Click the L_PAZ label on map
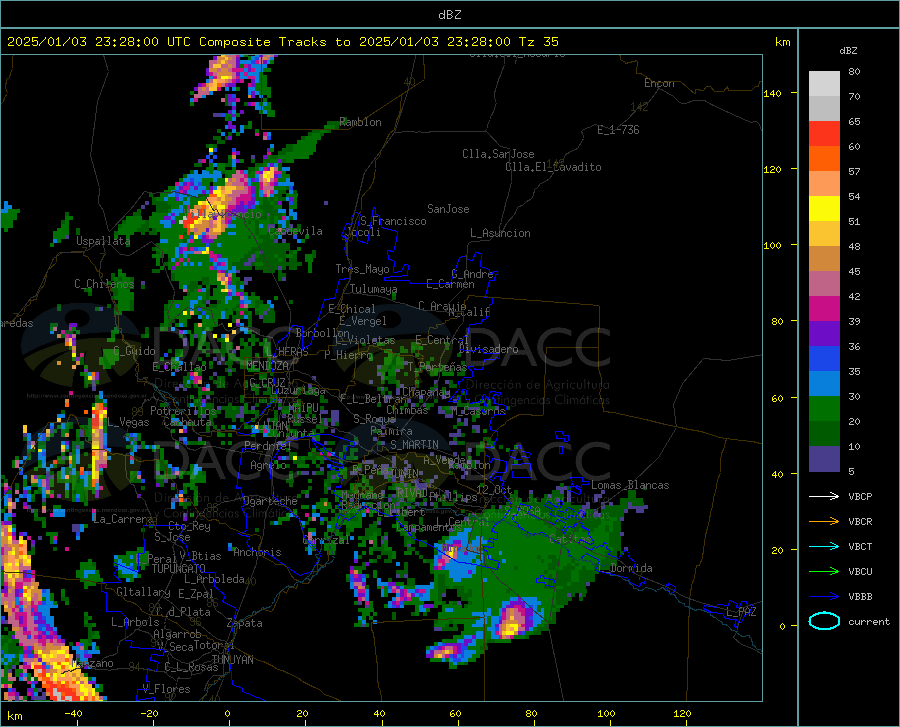The image size is (900, 727). (x=741, y=612)
